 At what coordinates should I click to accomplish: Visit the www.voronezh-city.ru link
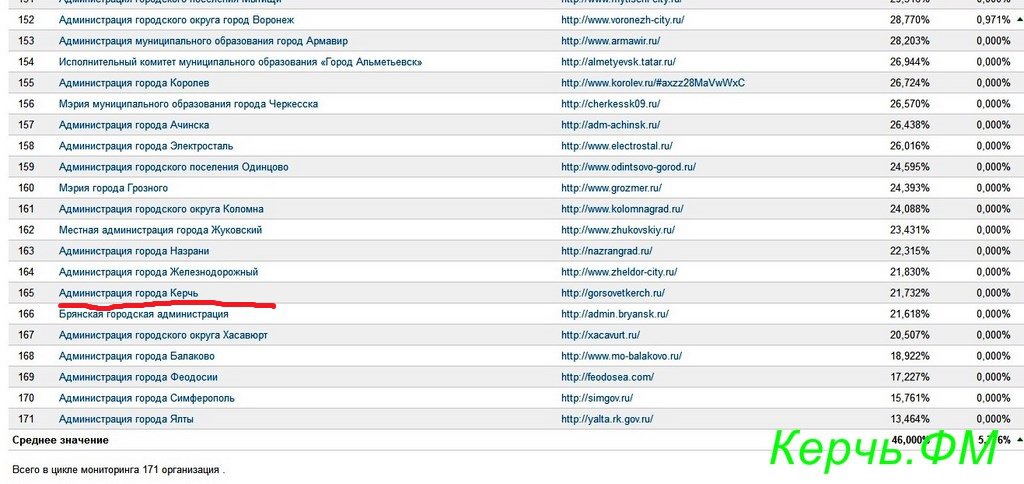[622, 20]
